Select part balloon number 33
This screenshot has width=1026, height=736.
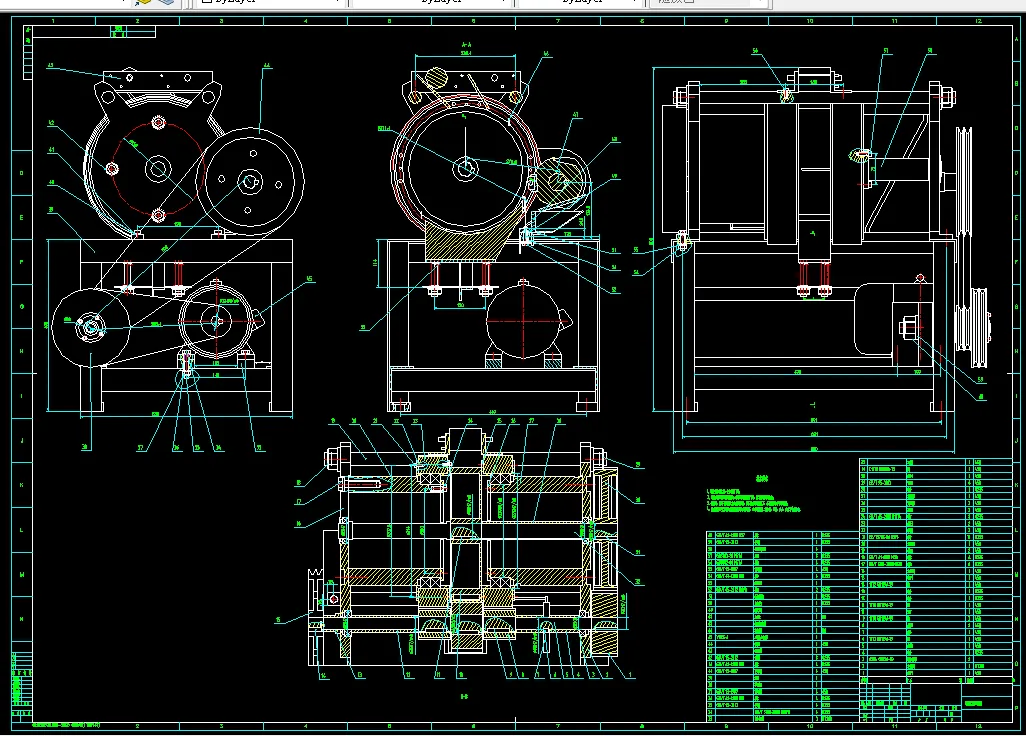coord(259,447)
